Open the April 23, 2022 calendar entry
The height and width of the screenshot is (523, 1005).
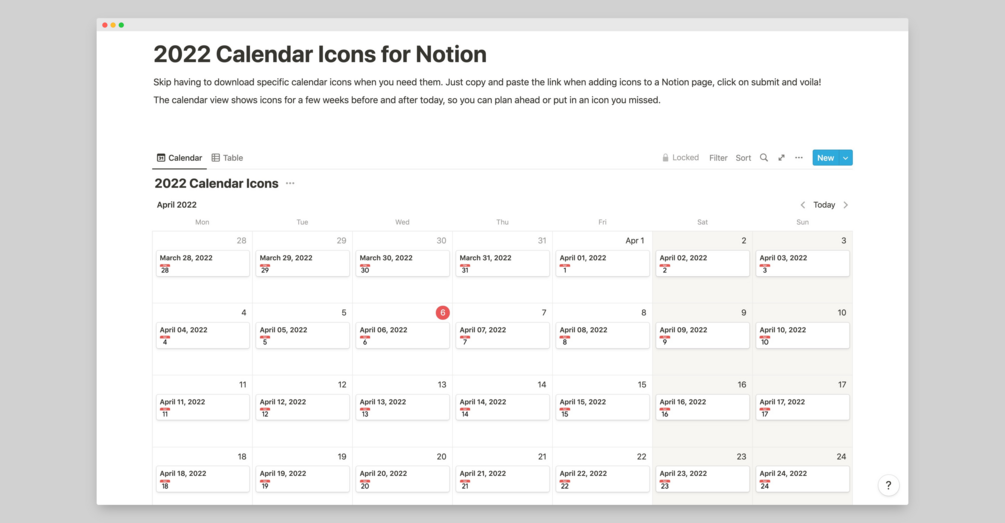702,478
